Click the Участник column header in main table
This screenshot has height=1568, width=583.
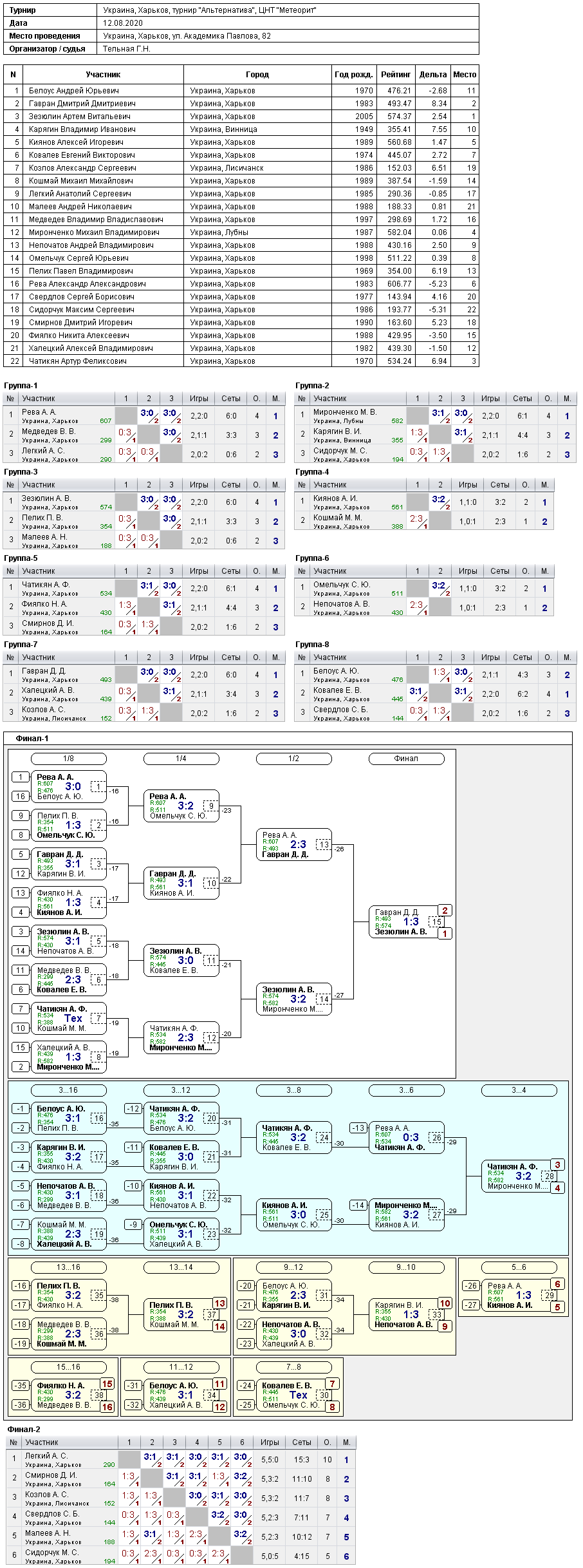tap(103, 75)
